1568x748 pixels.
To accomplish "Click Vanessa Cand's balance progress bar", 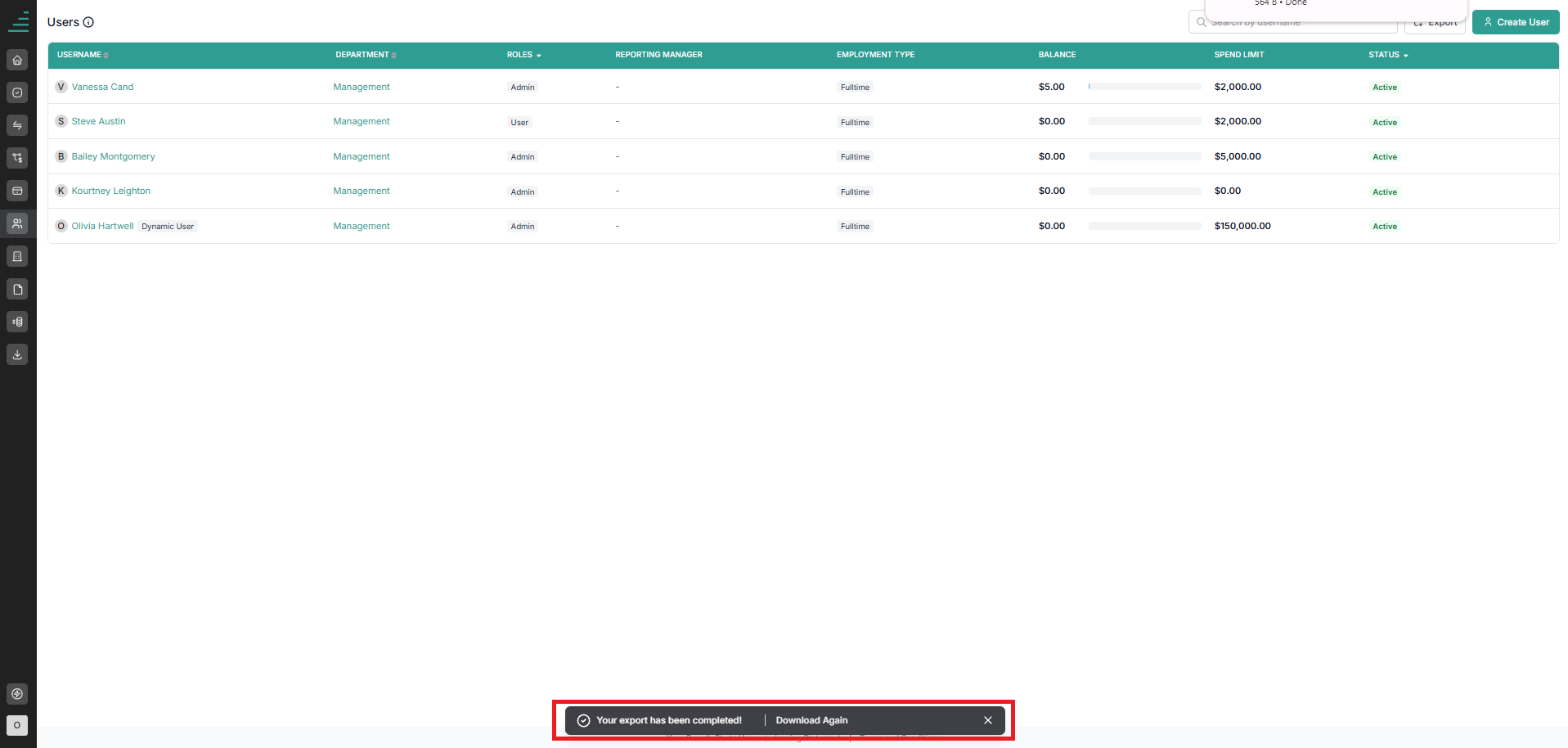I will tap(1144, 87).
